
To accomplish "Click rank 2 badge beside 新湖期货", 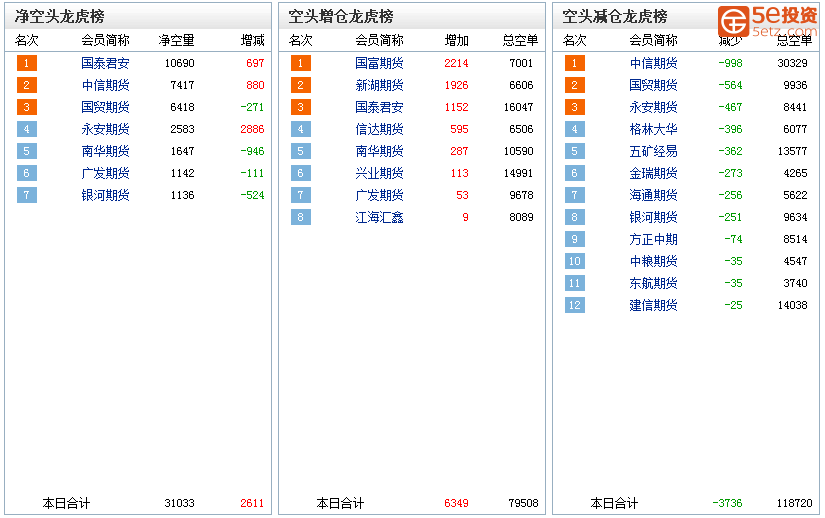I will tap(300, 85).
